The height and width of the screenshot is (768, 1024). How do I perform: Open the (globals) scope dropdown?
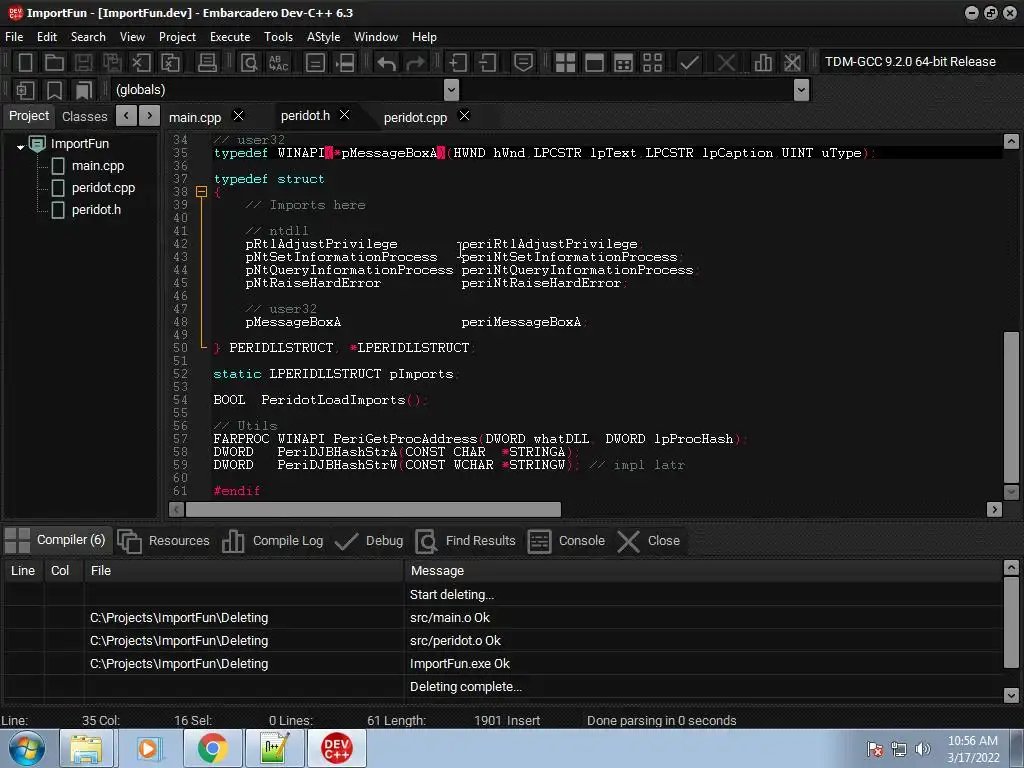[x=451, y=89]
